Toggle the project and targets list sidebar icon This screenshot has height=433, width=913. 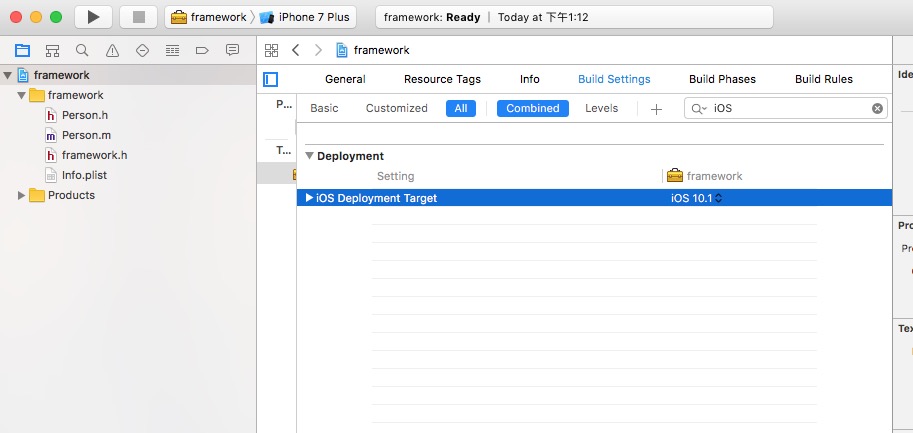(x=270, y=79)
